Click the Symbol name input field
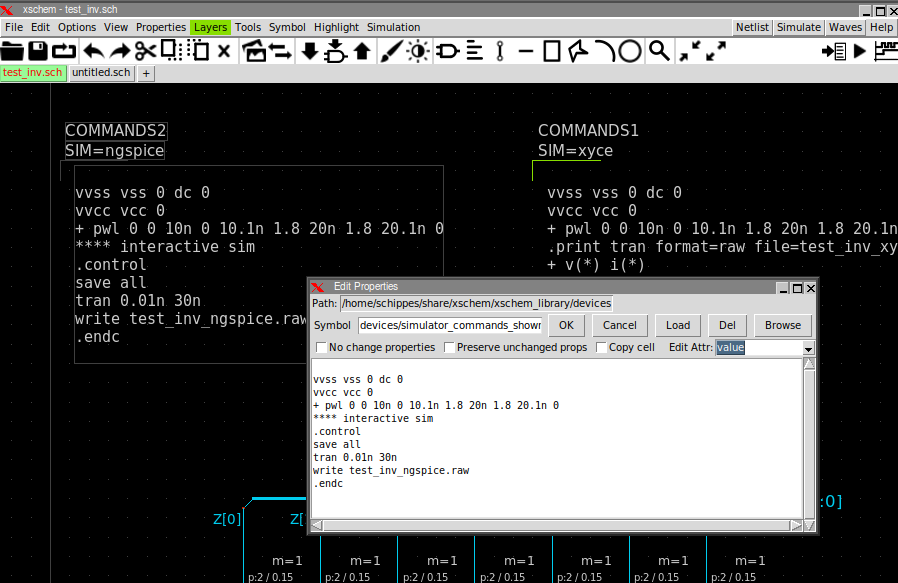 click(x=450, y=325)
